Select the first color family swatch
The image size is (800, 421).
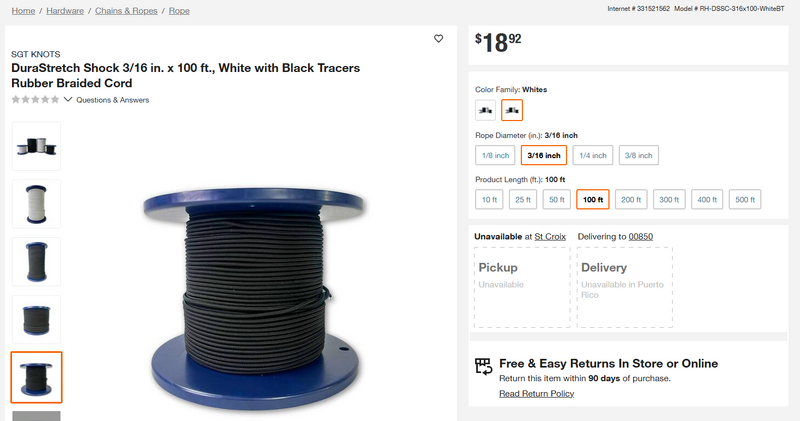click(485, 110)
